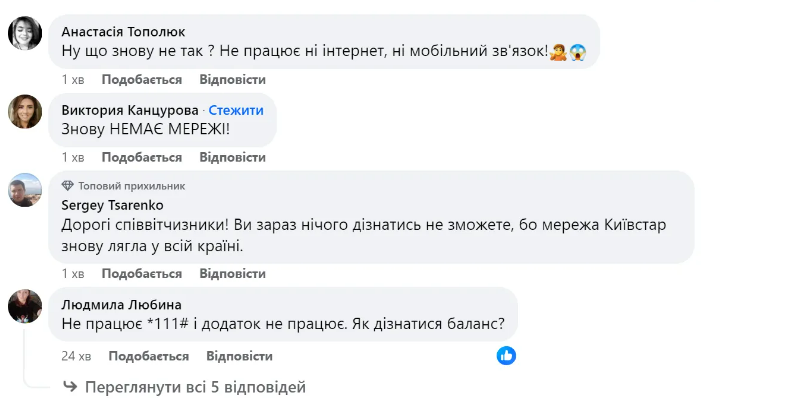Open Людмила Любина's profile avatar
Viewport: 792px width, 400px height.
(x=24, y=306)
